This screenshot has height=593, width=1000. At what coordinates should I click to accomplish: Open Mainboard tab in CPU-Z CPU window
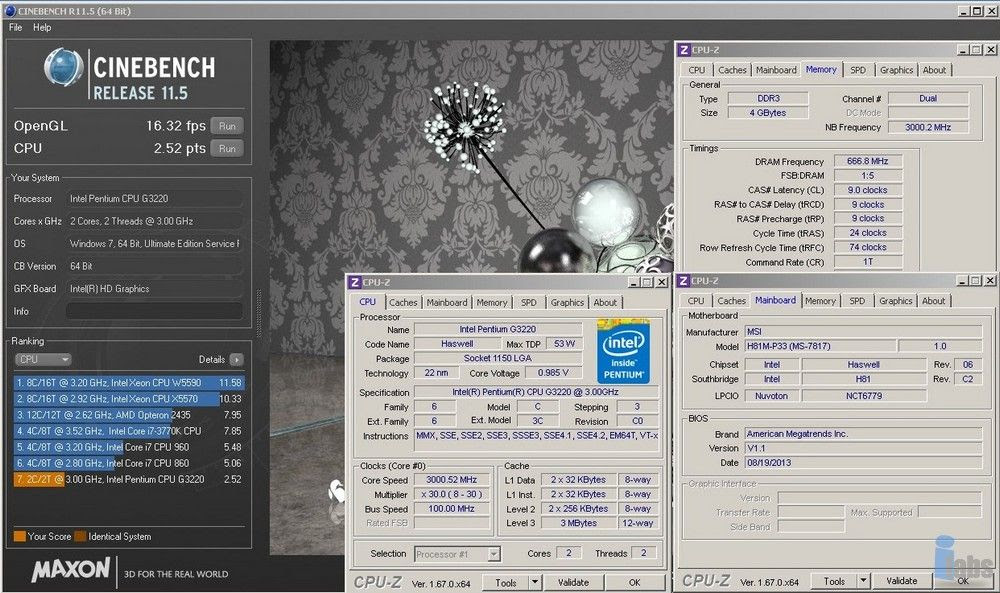click(x=446, y=303)
